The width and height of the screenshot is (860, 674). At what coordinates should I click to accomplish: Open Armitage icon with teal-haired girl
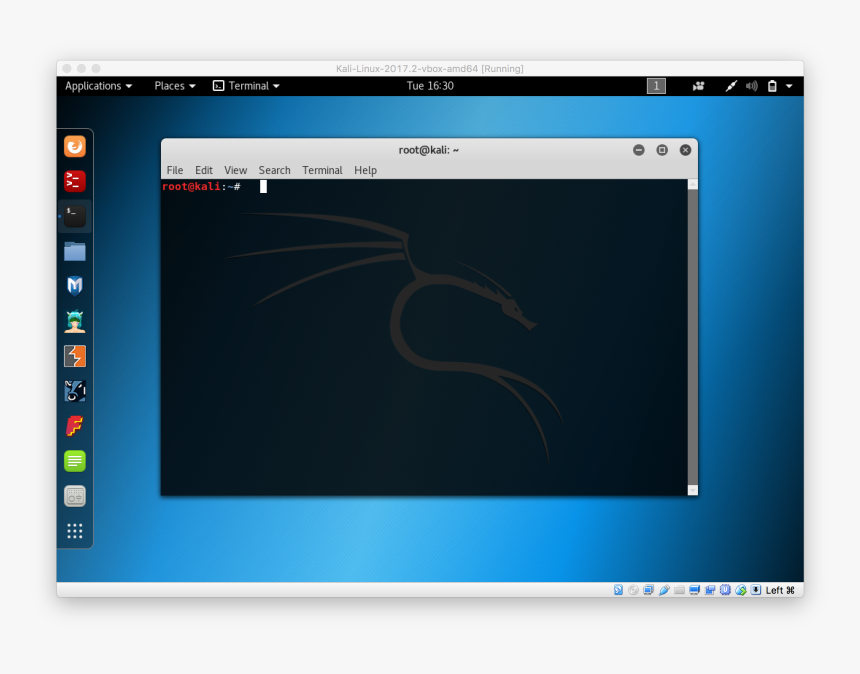[75, 321]
